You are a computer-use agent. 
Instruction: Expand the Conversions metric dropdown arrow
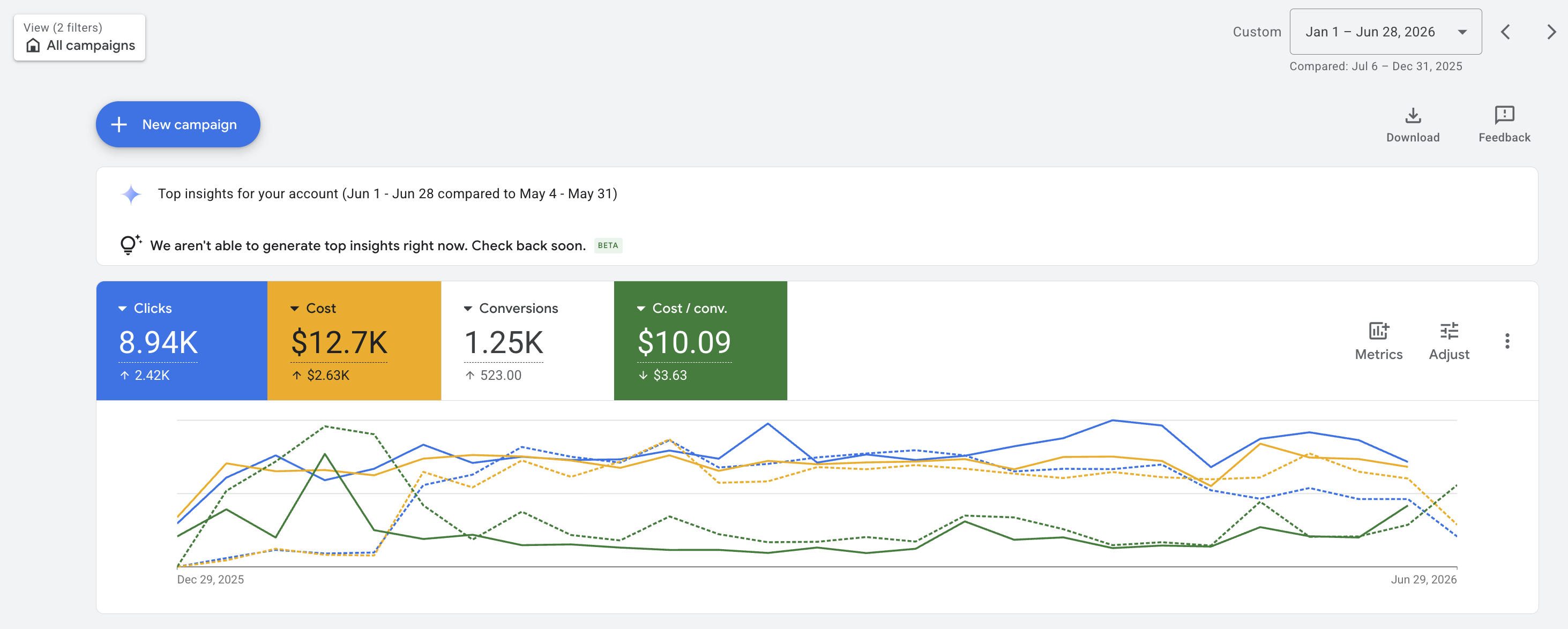pyautogui.click(x=467, y=309)
